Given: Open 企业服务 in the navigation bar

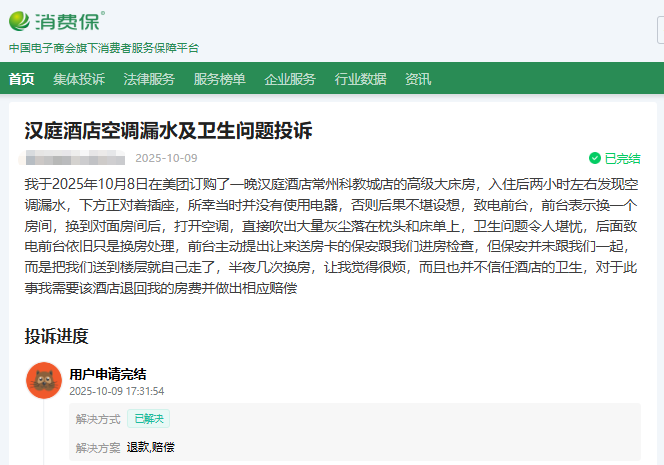Looking at the screenshot, I should (290, 79).
